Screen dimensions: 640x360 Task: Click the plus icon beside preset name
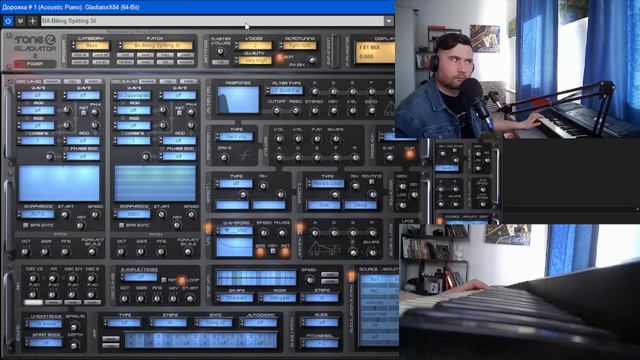33,21
